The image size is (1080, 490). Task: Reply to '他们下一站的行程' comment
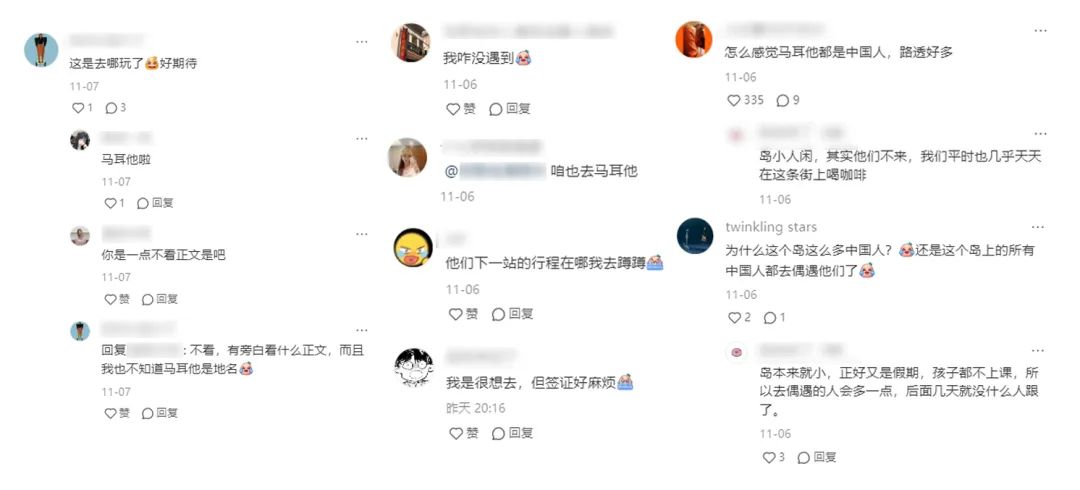coord(512,314)
